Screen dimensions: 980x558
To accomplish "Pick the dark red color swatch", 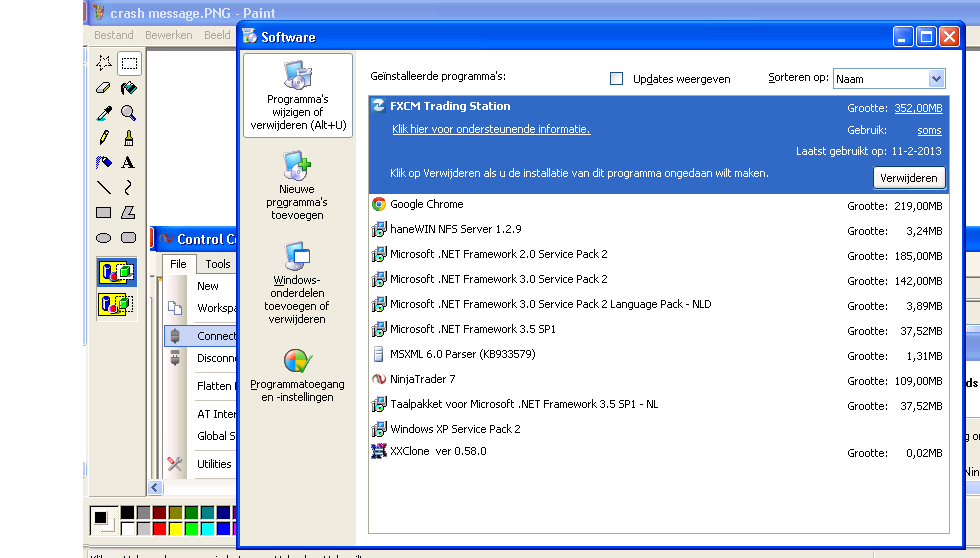I will point(160,512).
